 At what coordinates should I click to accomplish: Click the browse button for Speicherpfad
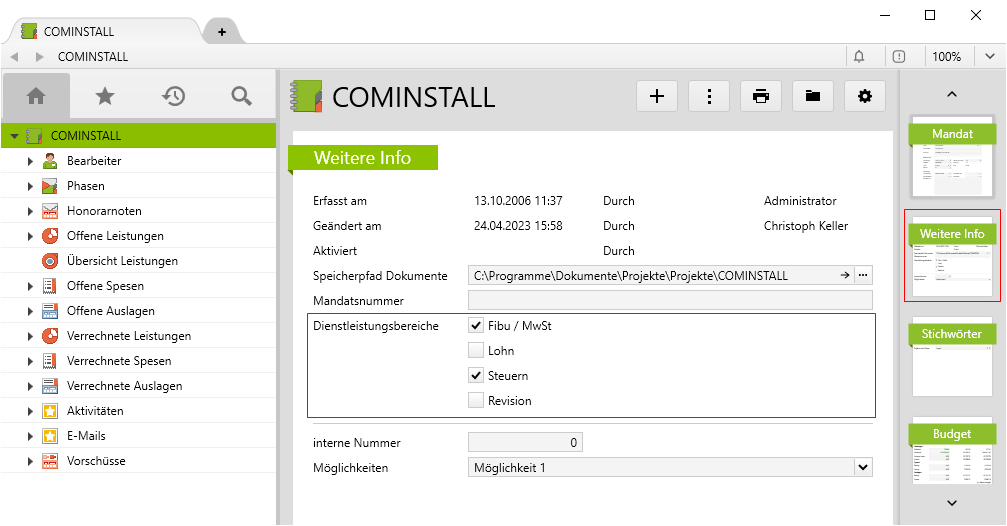(x=863, y=275)
